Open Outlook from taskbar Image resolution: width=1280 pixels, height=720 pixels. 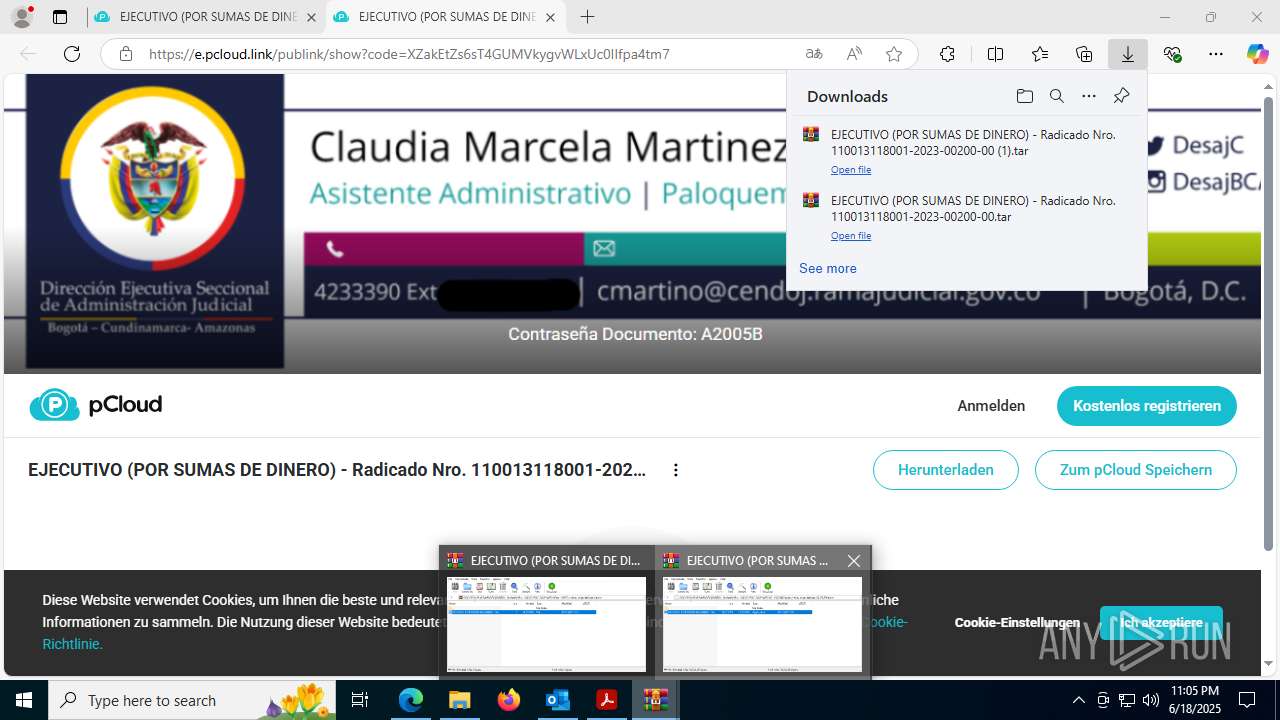tap(557, 700)
